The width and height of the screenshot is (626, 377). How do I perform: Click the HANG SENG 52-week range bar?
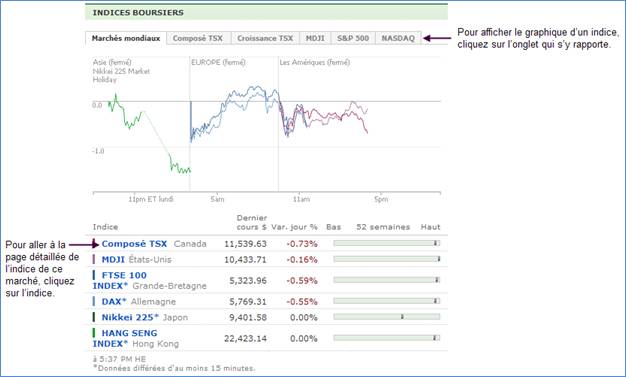[386, 338]
